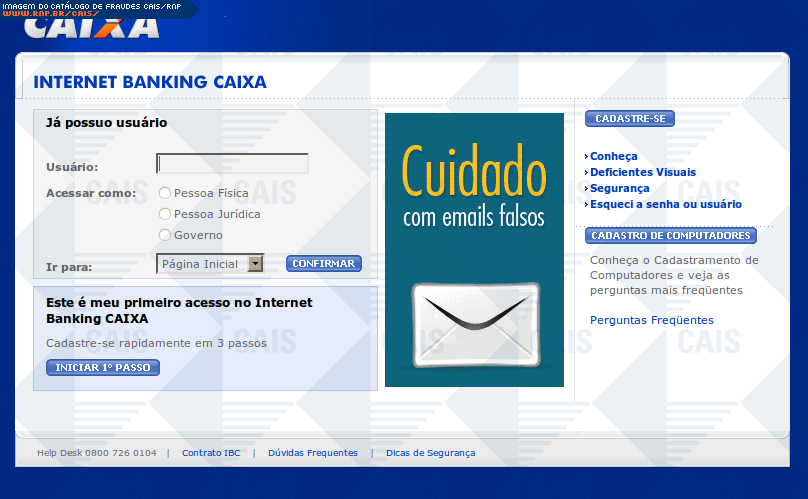Click 'Esqueci a senha ou usuário' link
The height and width of the screenshot is (499, 808).
click(665, 204)
